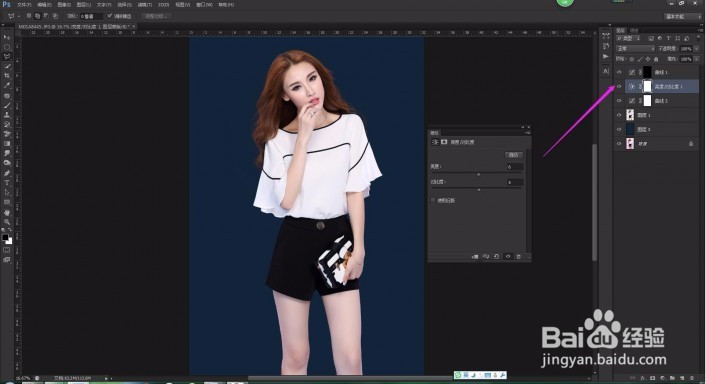Select the Move tool in the toolbar
This screenshot has width=705, height=384.
tap(7, 37)
